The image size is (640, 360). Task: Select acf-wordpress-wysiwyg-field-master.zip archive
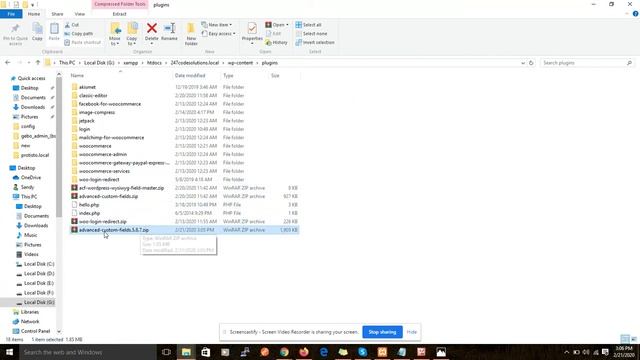tap(122, 188)
